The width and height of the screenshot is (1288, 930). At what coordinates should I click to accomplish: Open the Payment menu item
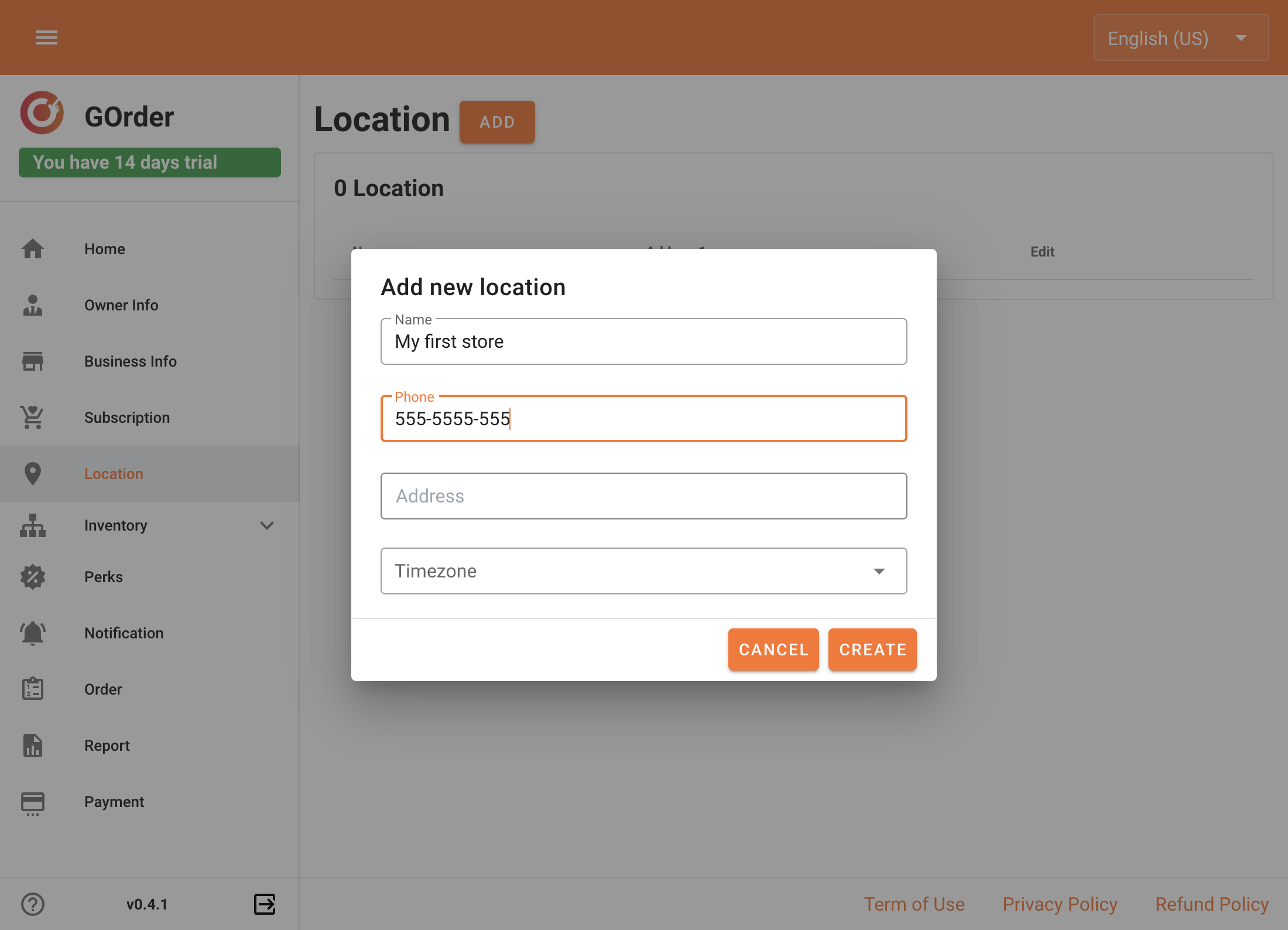(x=149, y=802)
